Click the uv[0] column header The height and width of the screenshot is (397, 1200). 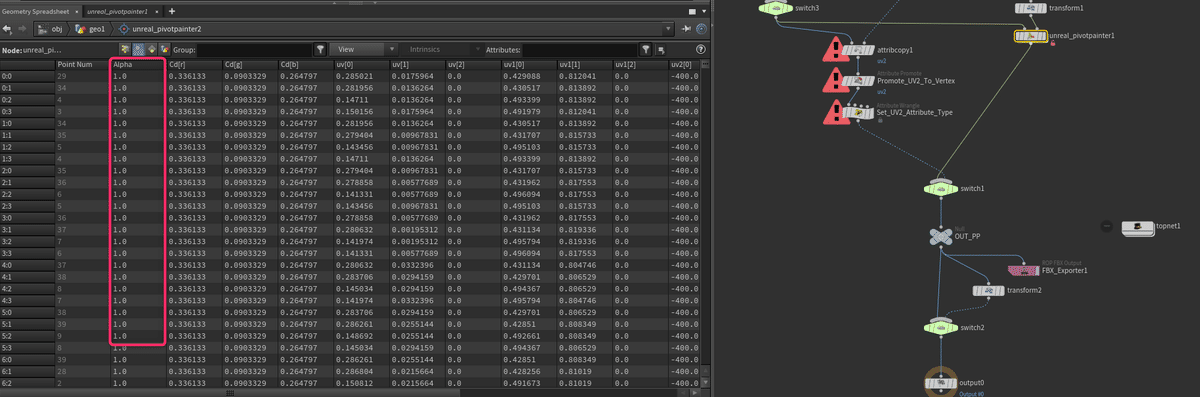(x=361, y=64)
